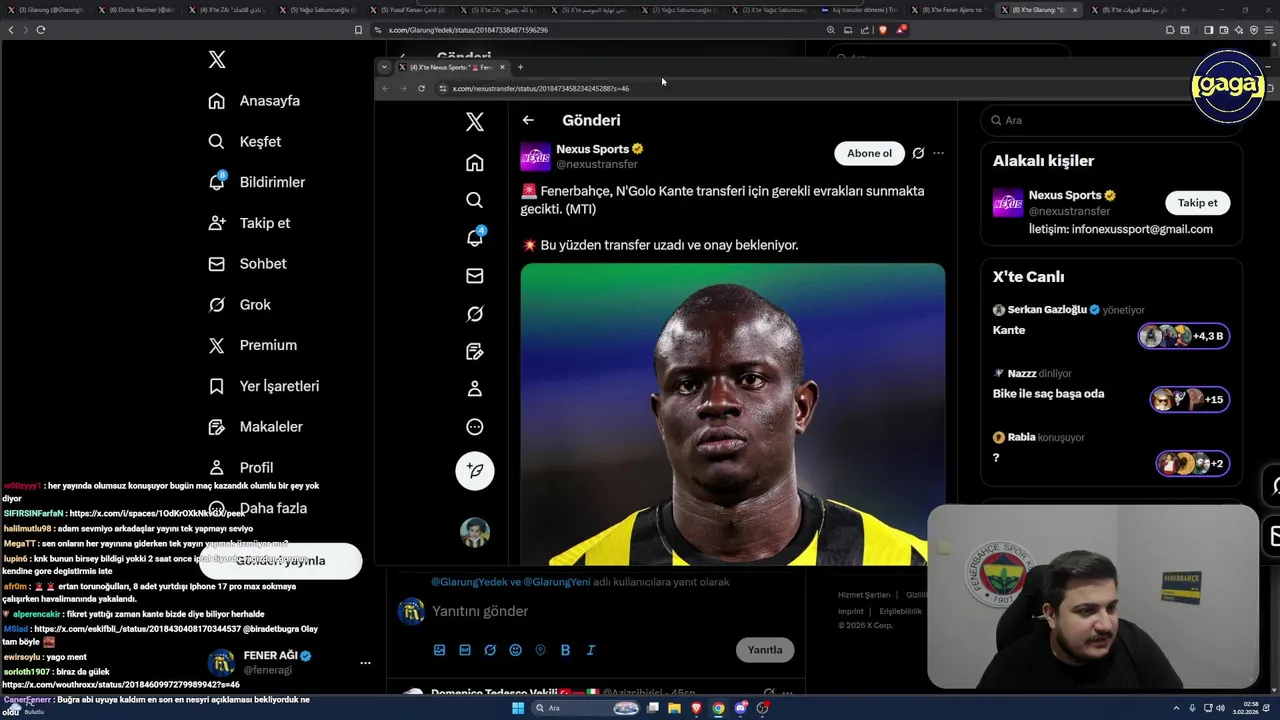
Task: Toggle bold formatting in reply
Action: coord(565,650)
